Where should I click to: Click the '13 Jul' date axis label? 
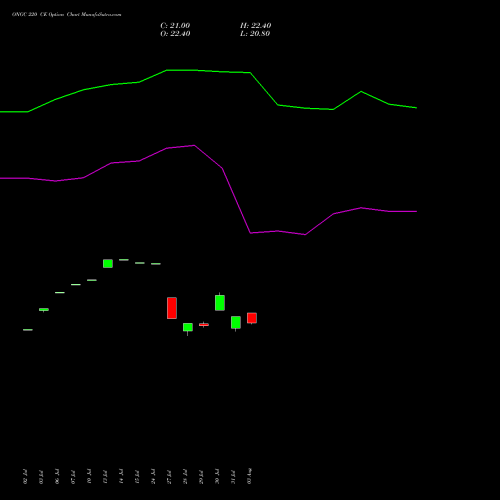(105, 477)
